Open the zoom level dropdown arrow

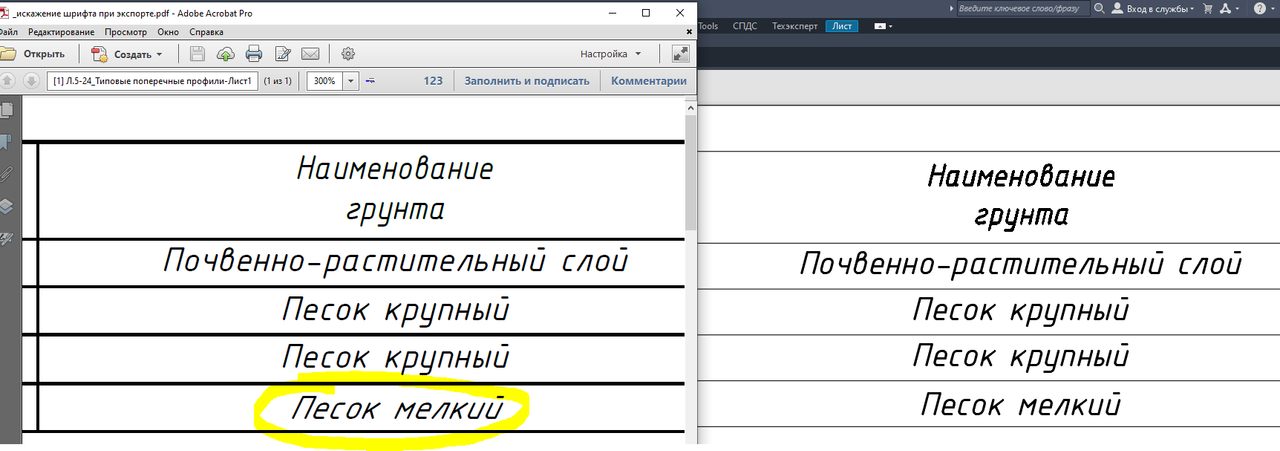[x=351, y=81]
